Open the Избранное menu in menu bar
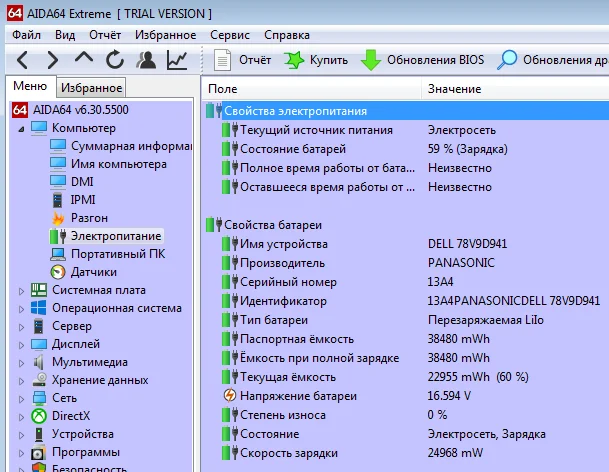 [165, 35]
